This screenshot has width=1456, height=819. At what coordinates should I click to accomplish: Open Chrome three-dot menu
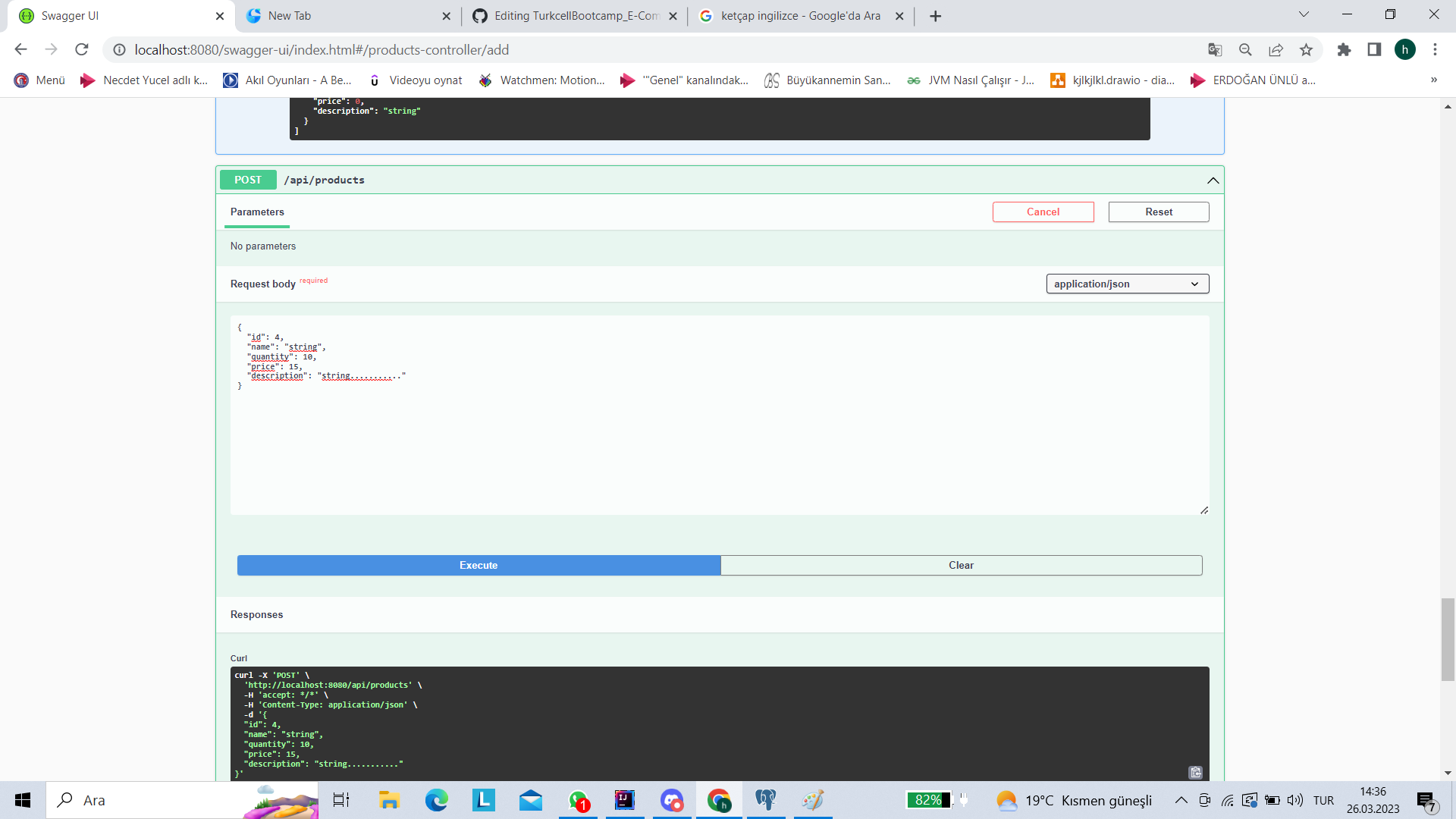(1435, 49)
